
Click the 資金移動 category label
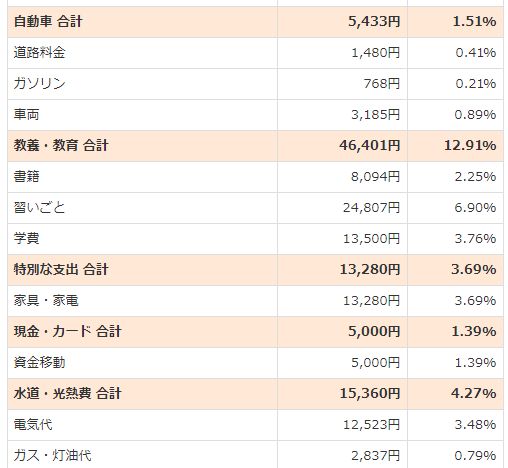(40, 363)
